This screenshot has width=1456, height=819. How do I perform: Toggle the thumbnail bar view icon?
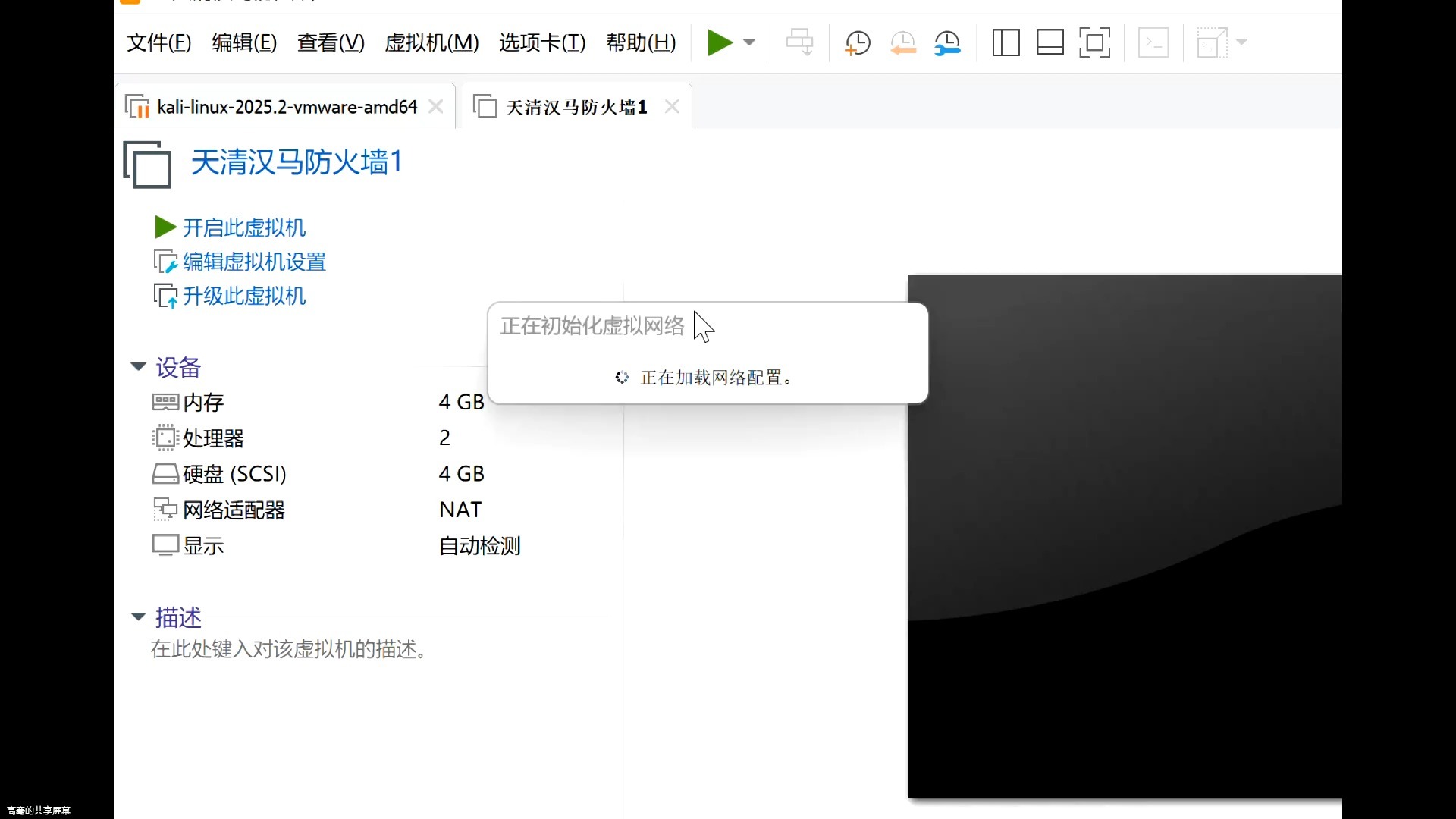point(1050,42)
